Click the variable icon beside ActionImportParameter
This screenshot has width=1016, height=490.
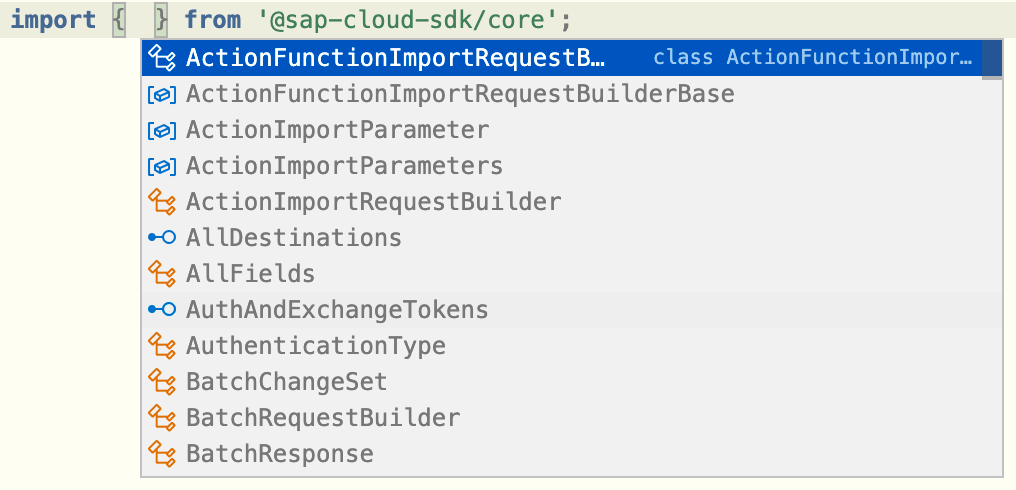pos(161,130)
